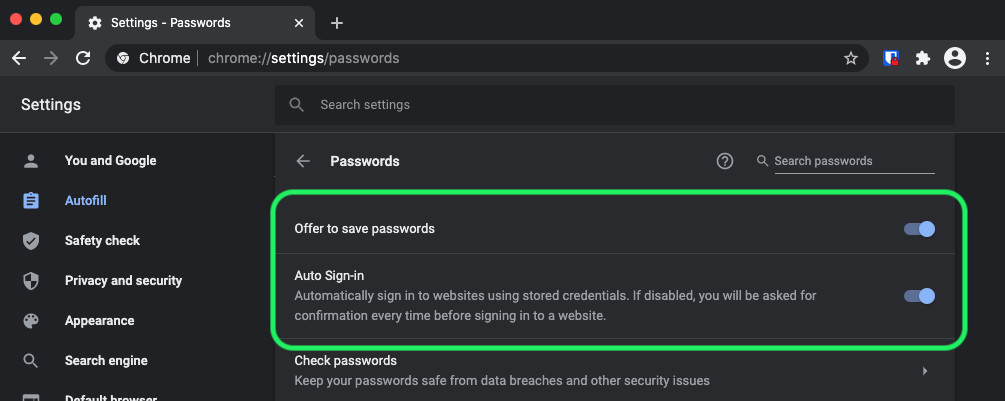
Task: Turn off the Auto Sign-in toggle
Action: pos(919,296)
